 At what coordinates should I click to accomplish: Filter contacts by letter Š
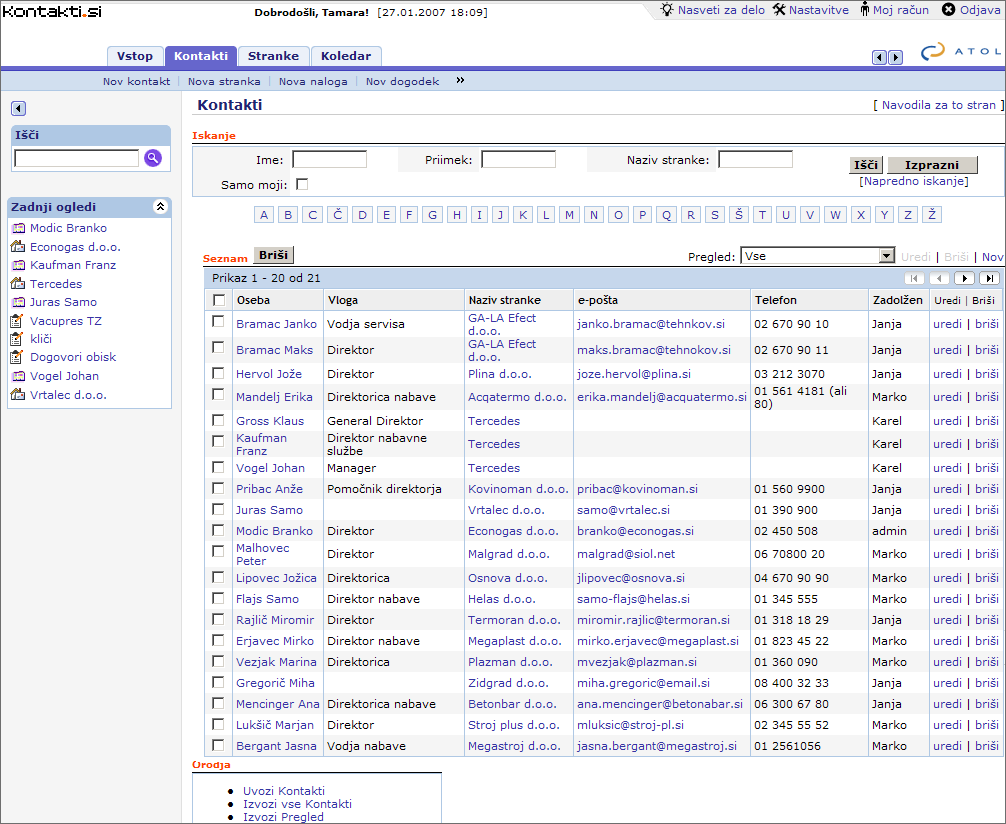(x=738, y=215)
